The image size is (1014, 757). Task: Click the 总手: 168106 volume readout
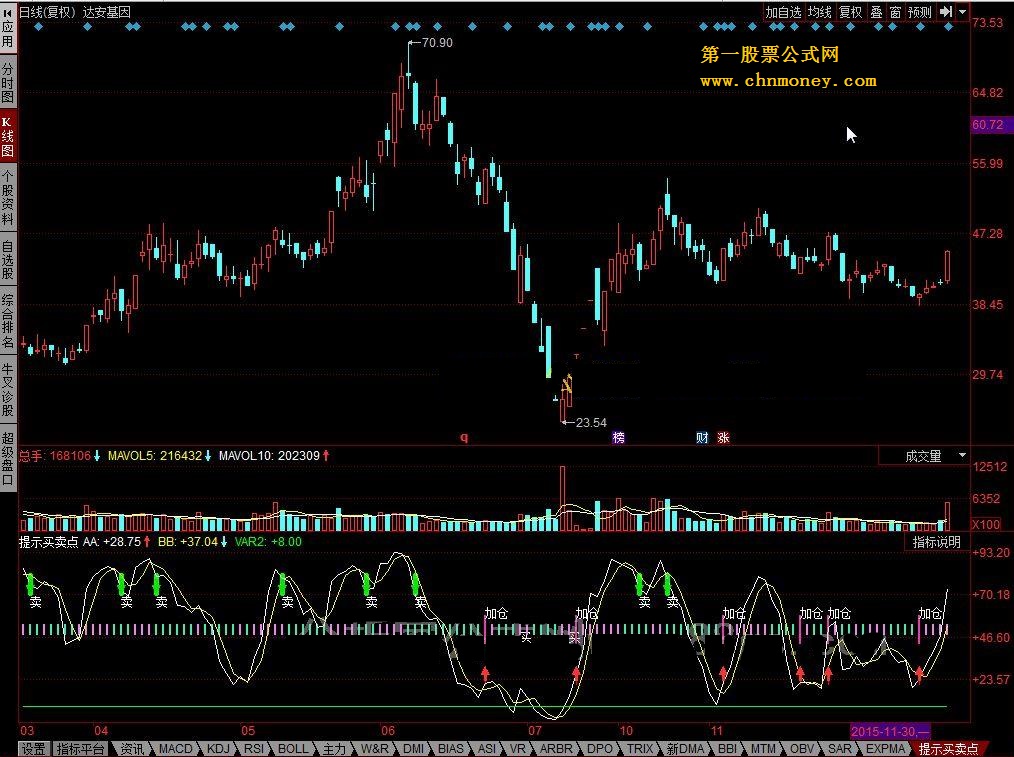[x=59, y=456]
